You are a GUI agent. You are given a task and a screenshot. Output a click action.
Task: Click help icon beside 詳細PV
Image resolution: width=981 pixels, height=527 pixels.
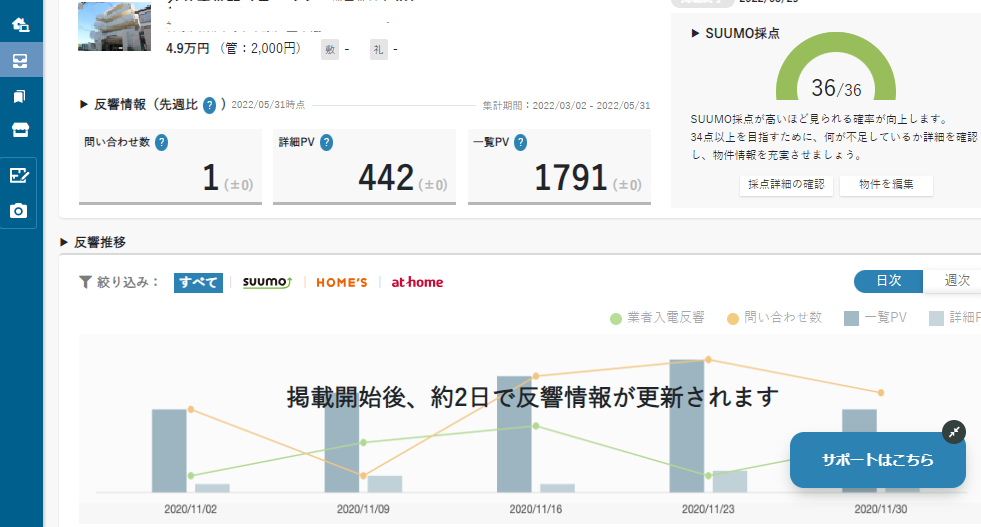(x=326, y=143)
